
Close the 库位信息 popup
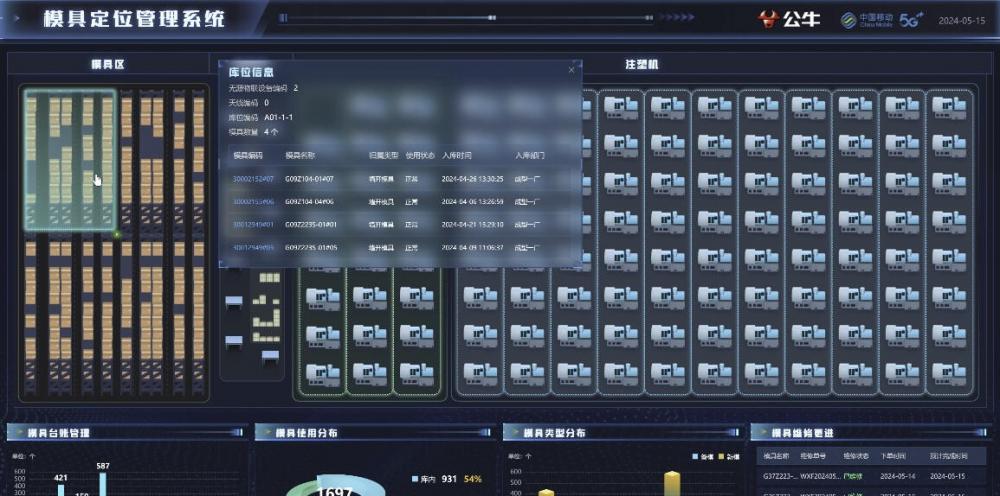(572, 70)
